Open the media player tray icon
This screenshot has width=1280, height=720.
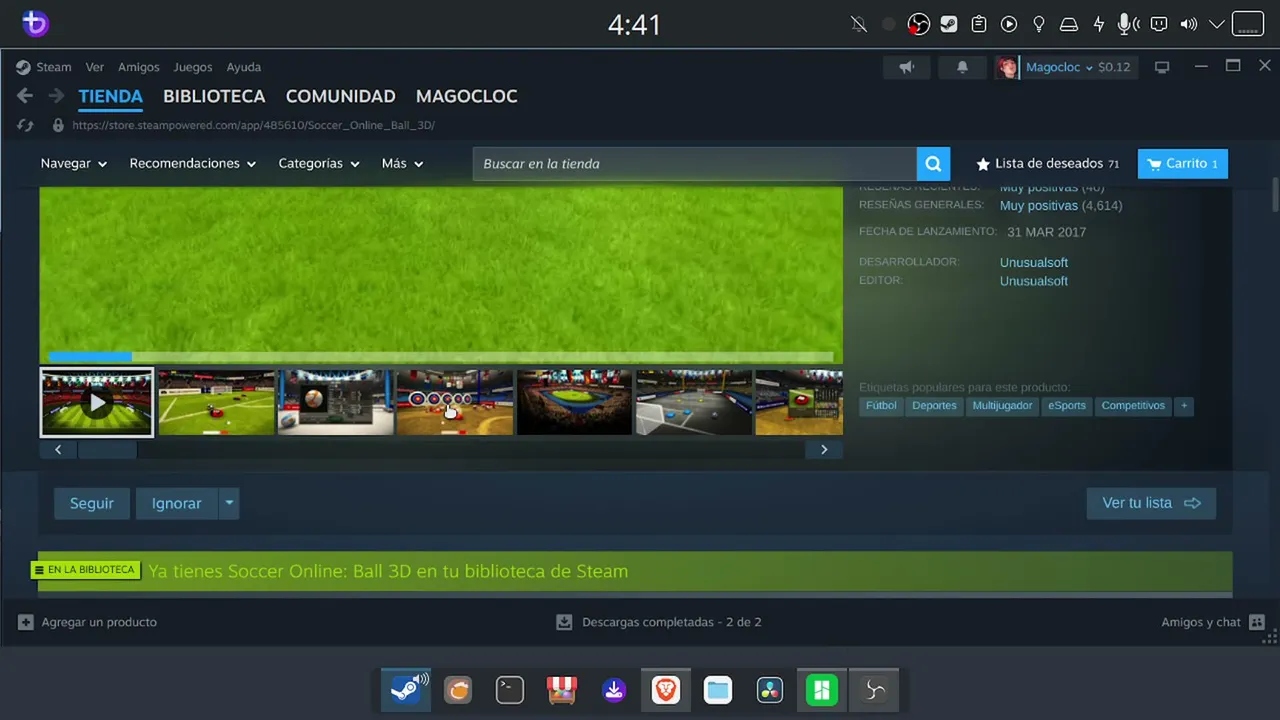(x=1009, y=24)
